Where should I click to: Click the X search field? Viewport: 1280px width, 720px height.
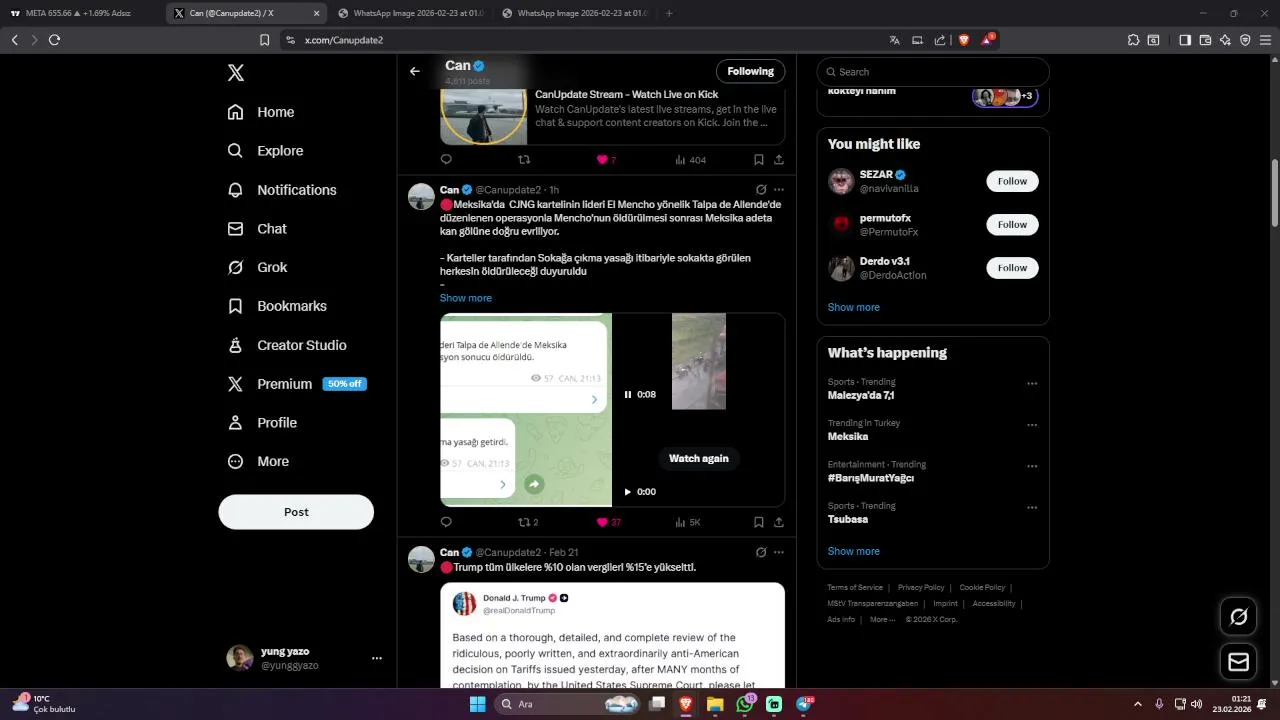tap(933, 72)
